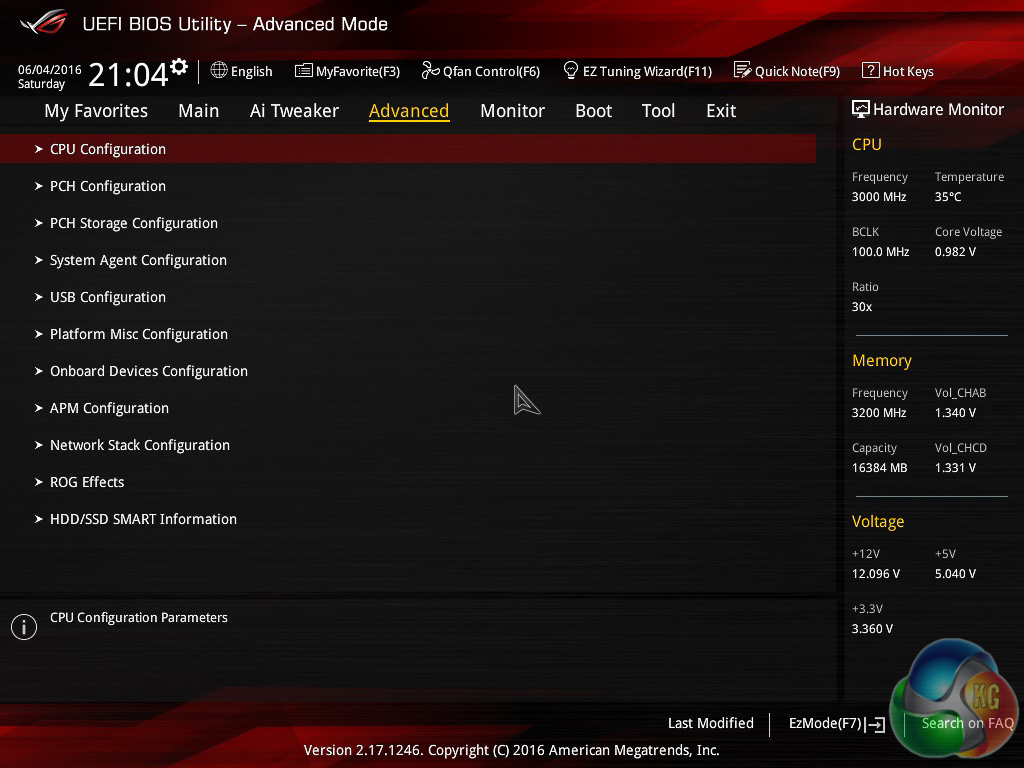
Task: Click the 21:04 clock time
Action: click(x=128, y=75)
